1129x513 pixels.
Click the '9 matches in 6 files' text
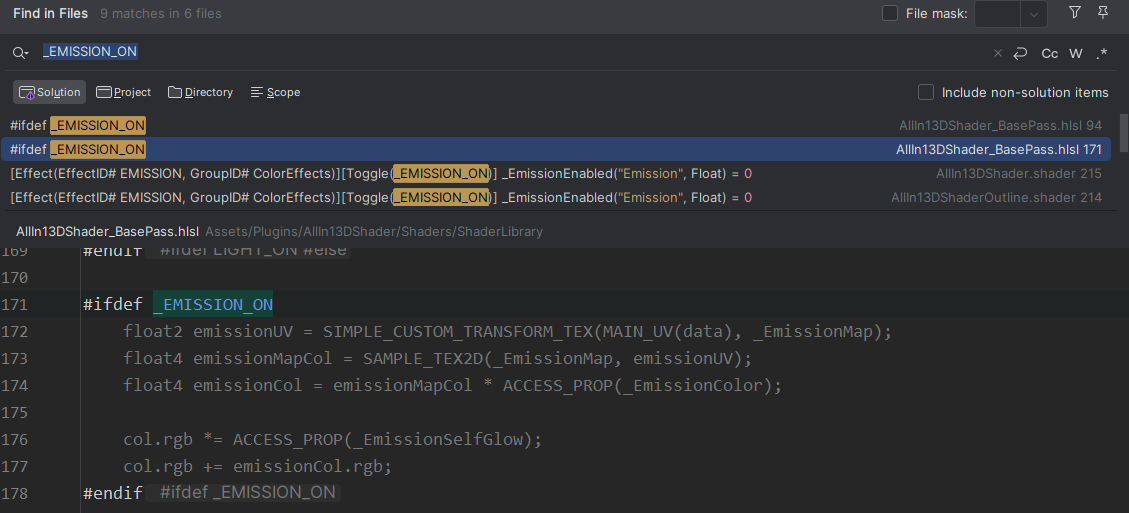pyautogui.click(x=161, y=14)
